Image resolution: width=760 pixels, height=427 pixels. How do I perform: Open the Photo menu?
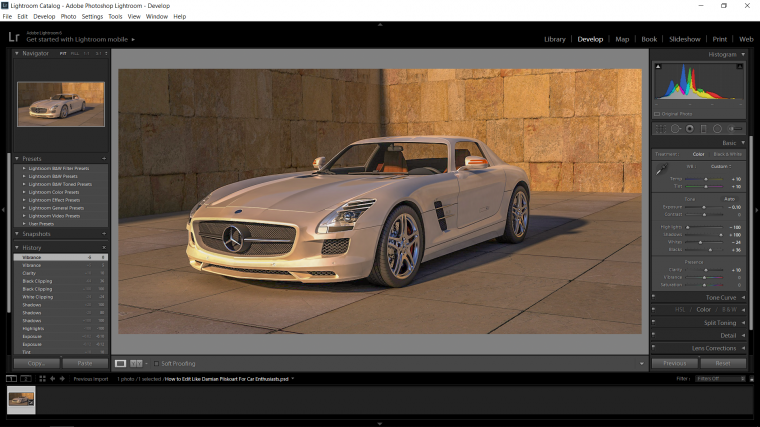[x=68, y=16]
